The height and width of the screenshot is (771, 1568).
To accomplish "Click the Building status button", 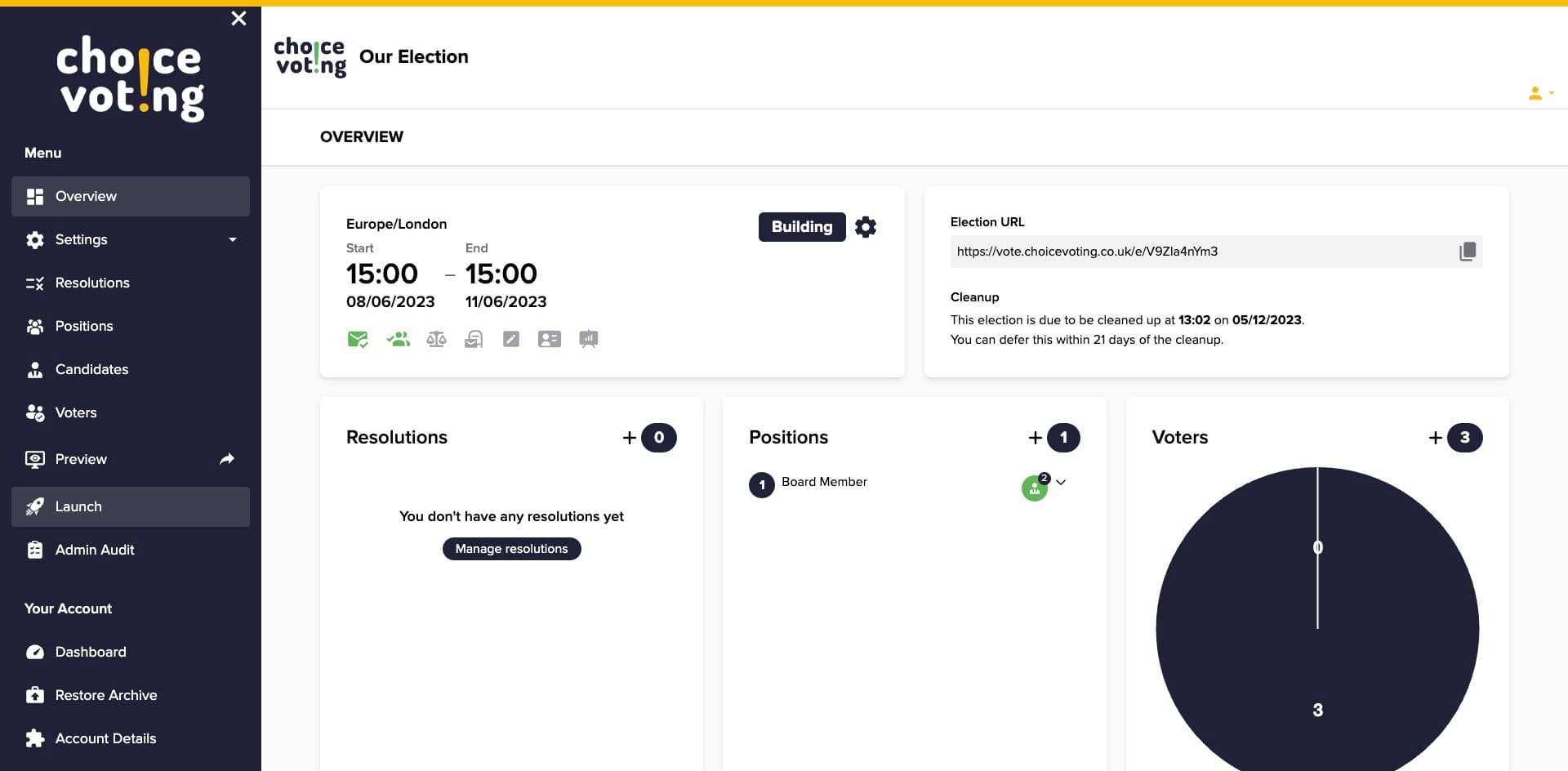I will coord(802,227).
